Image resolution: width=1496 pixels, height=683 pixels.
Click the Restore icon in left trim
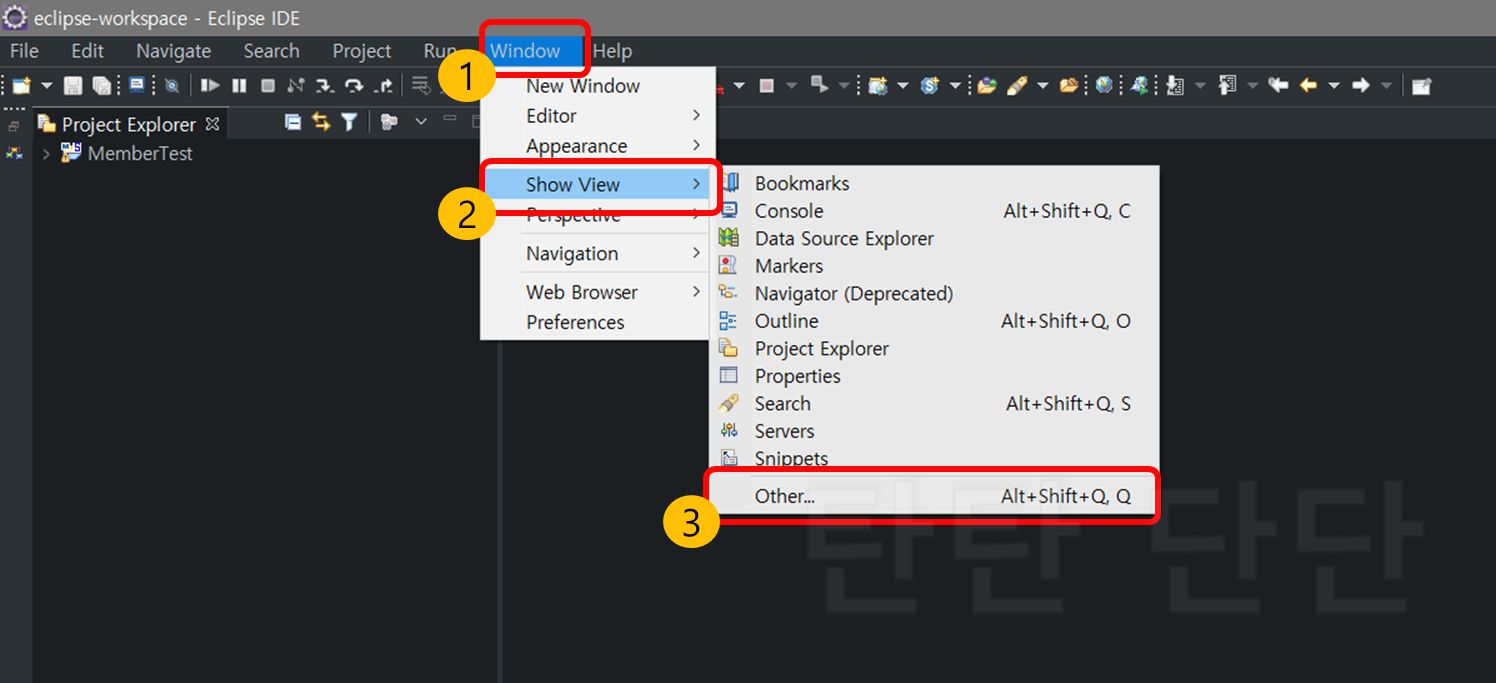click(14, 126)
